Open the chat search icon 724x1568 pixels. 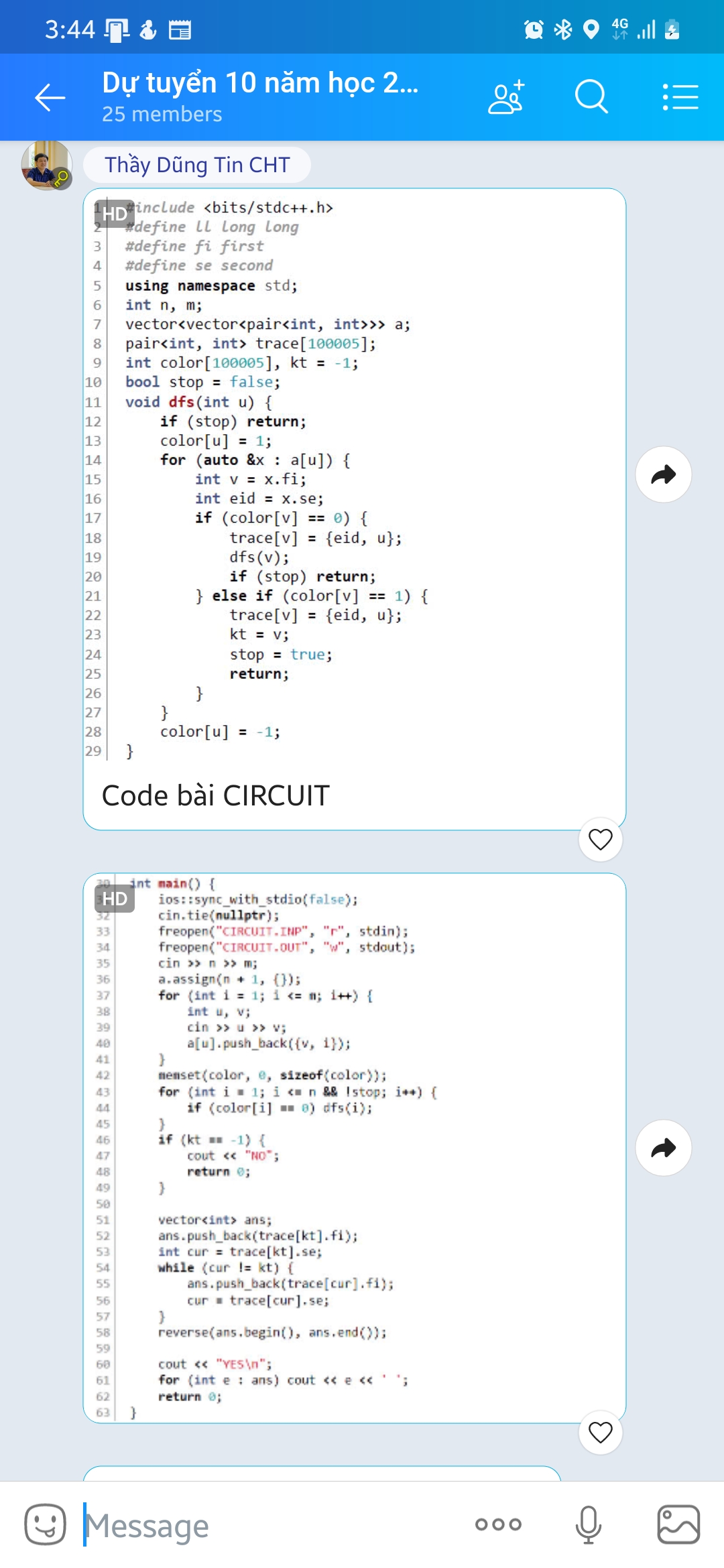click(591, 98)
